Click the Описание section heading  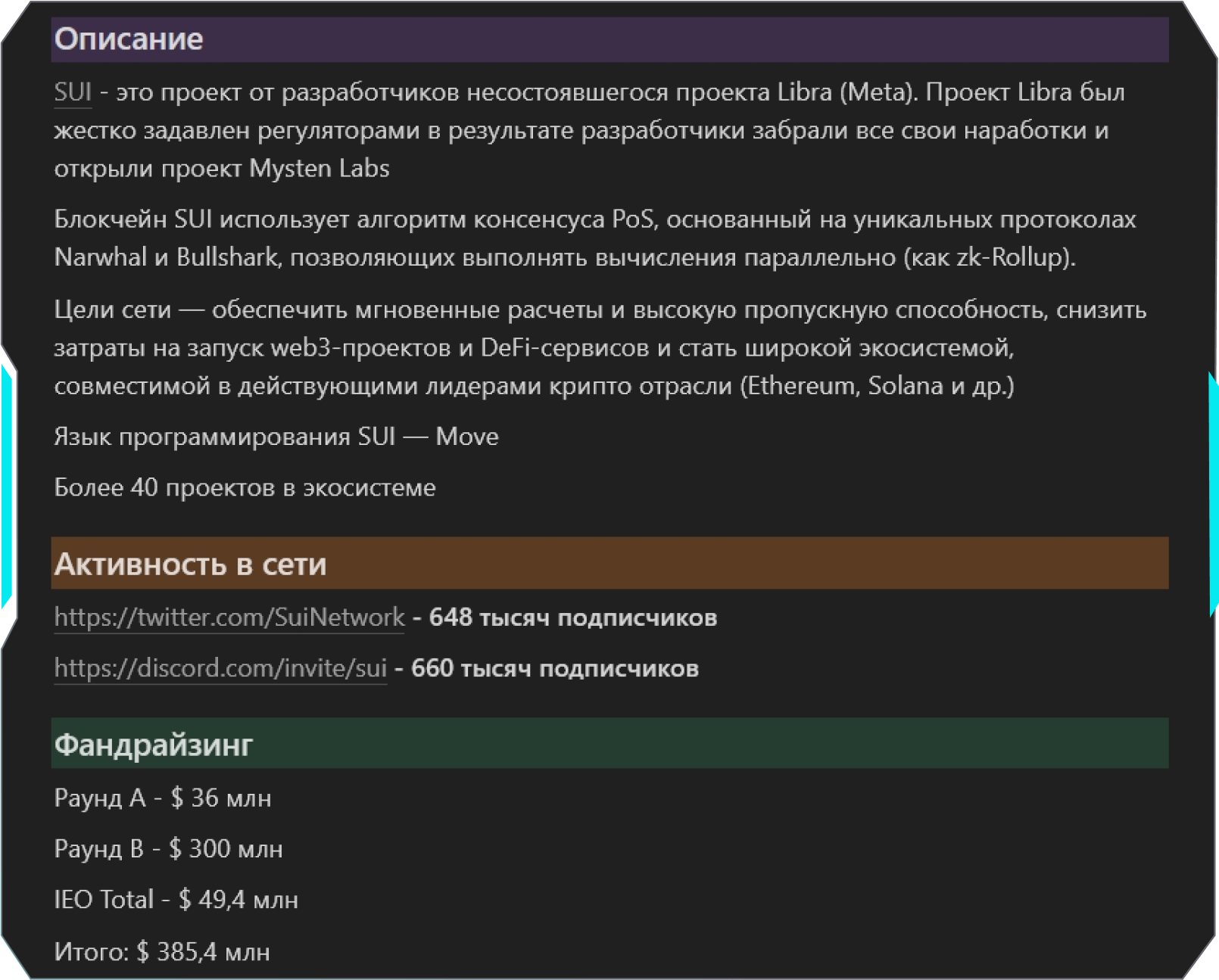pos(129,39)
